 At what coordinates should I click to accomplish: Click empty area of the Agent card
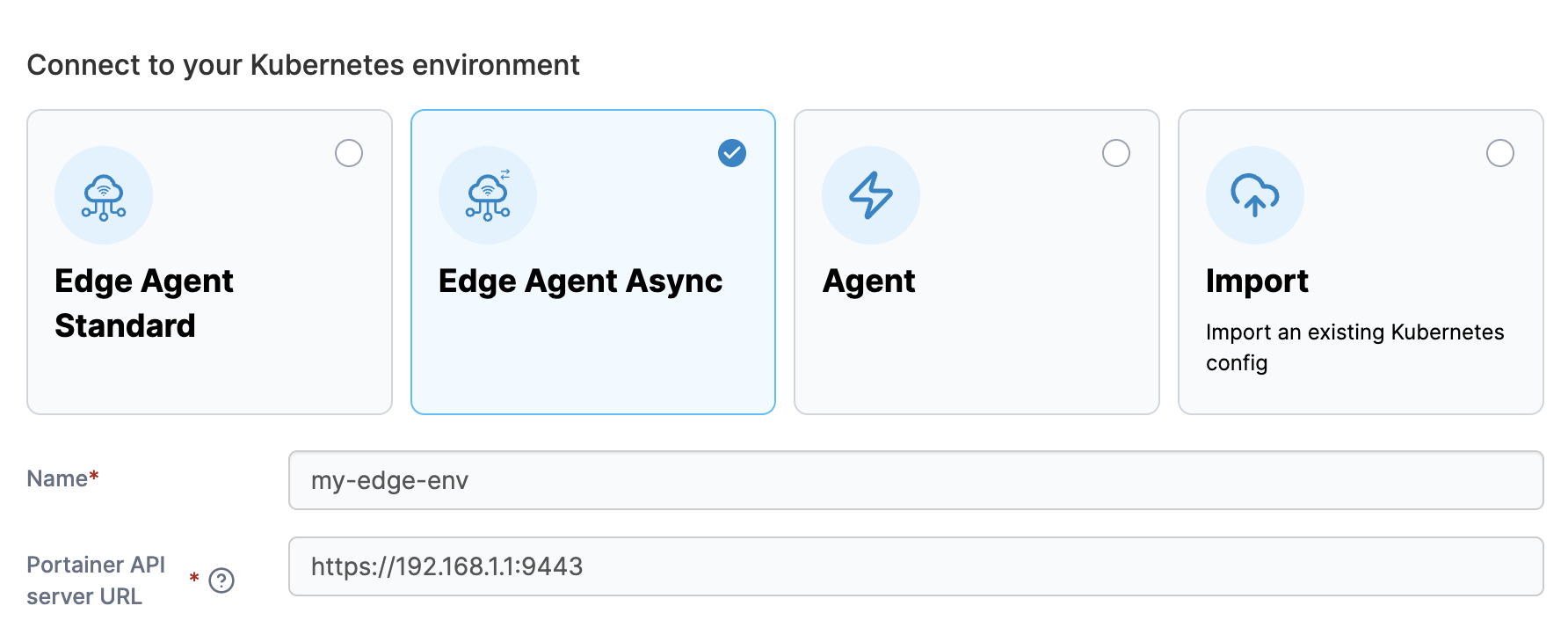pos(976,361)
